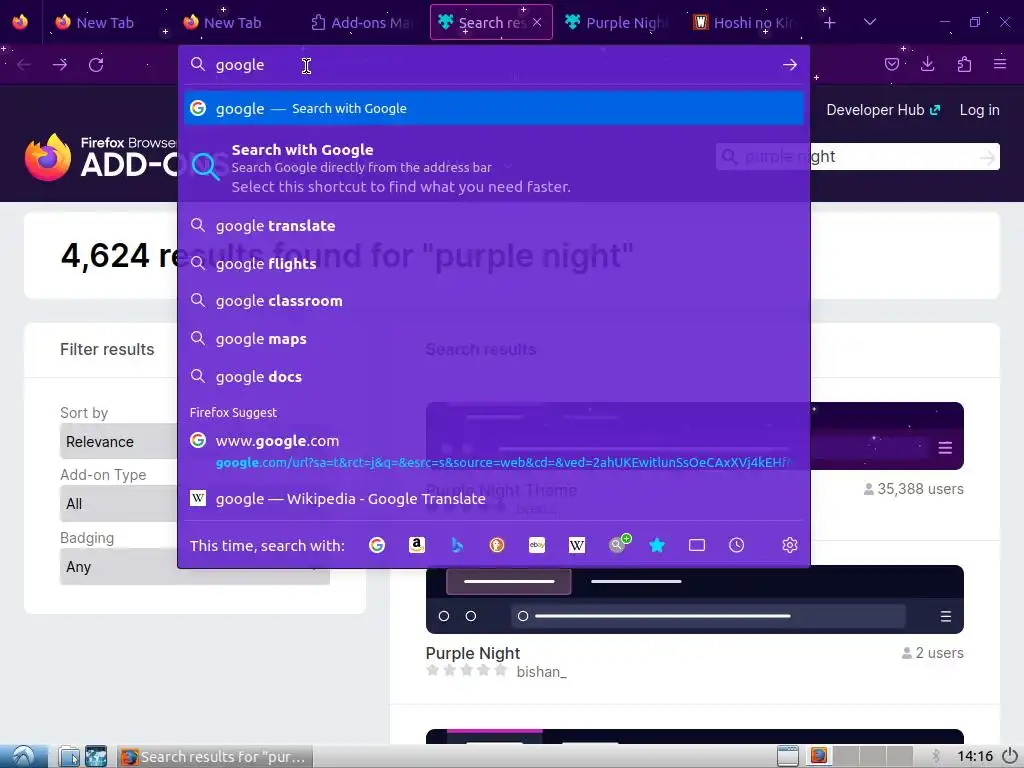Click the Go arrow in the address bar
The width and height of the screenshot is (1024, 768).
tap(790, 65)
